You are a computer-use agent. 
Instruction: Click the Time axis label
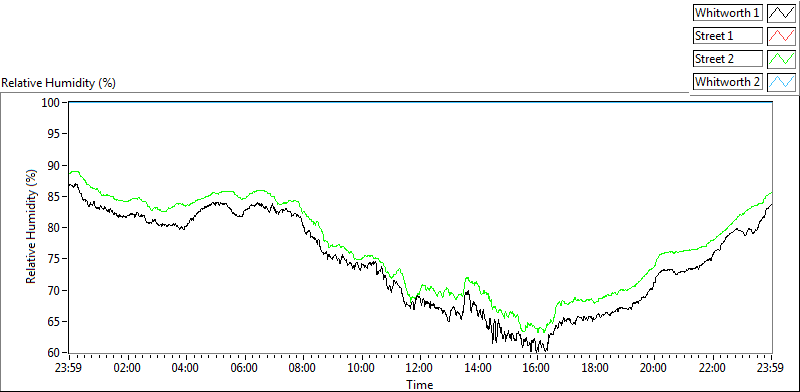pos(420,384)
